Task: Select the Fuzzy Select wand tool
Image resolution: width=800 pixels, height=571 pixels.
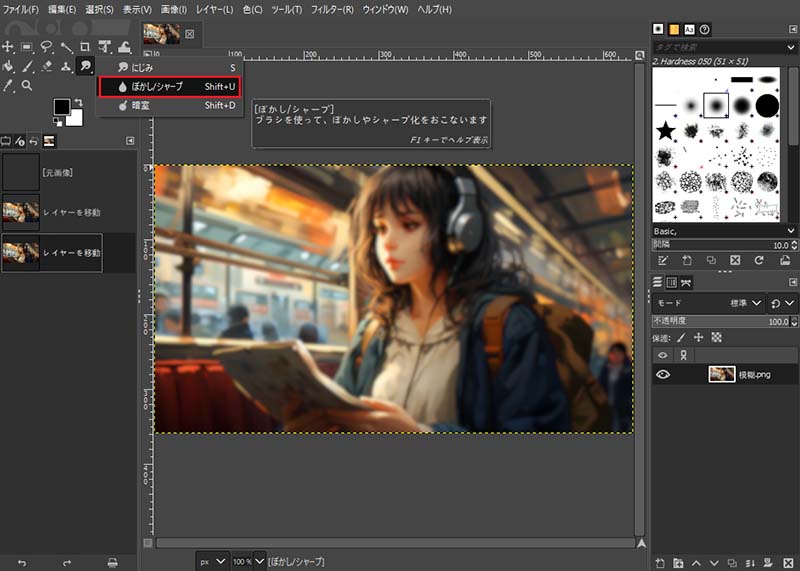Action: (66, 47)
